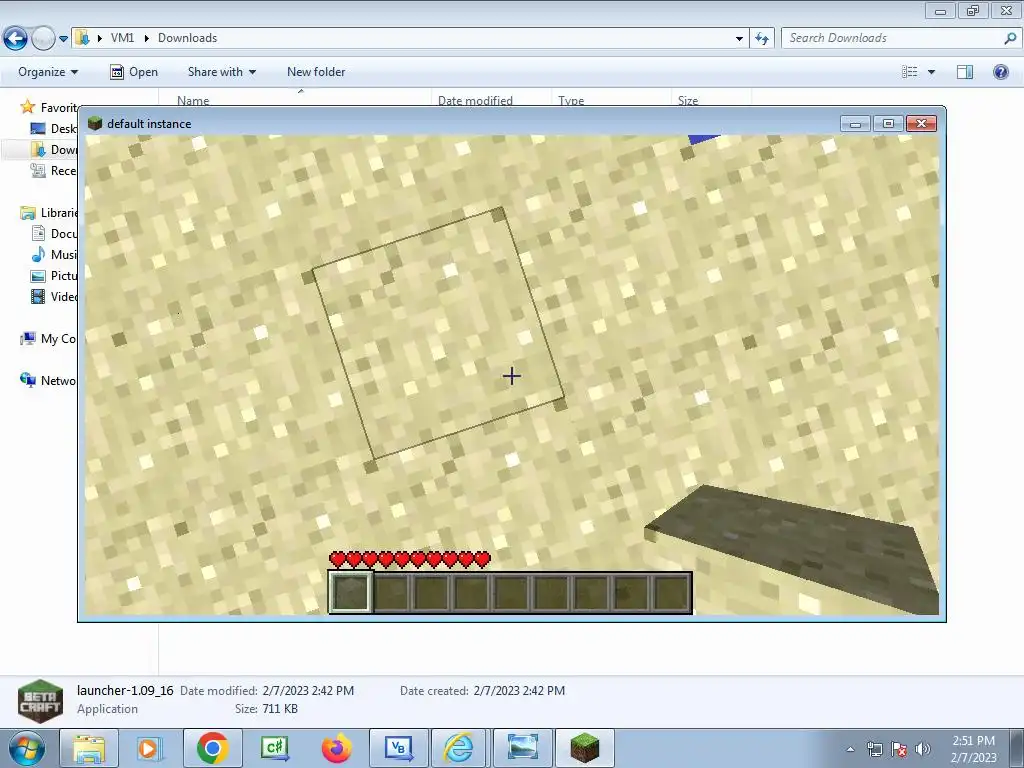
Task: Select first hotbar slot in Minecraft
Action: point(351,592)
